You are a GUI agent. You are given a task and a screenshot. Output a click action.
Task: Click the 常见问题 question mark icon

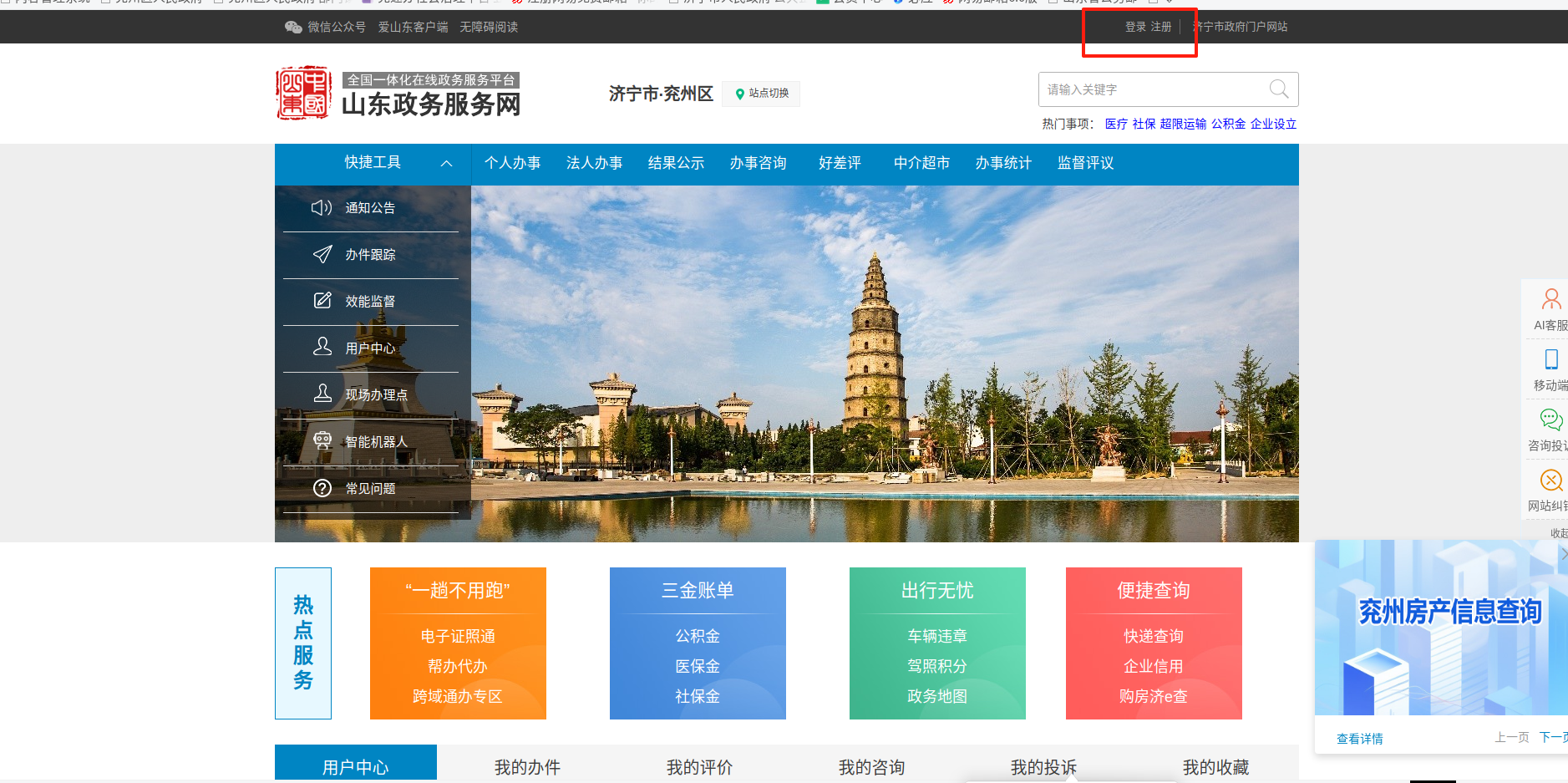click(x=322, y=488)
